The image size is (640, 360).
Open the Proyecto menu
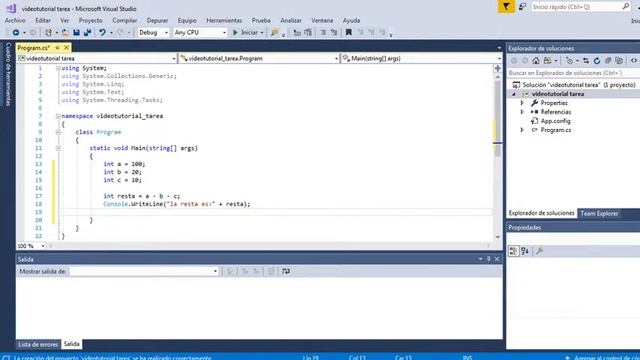click(x=91, y=20)
